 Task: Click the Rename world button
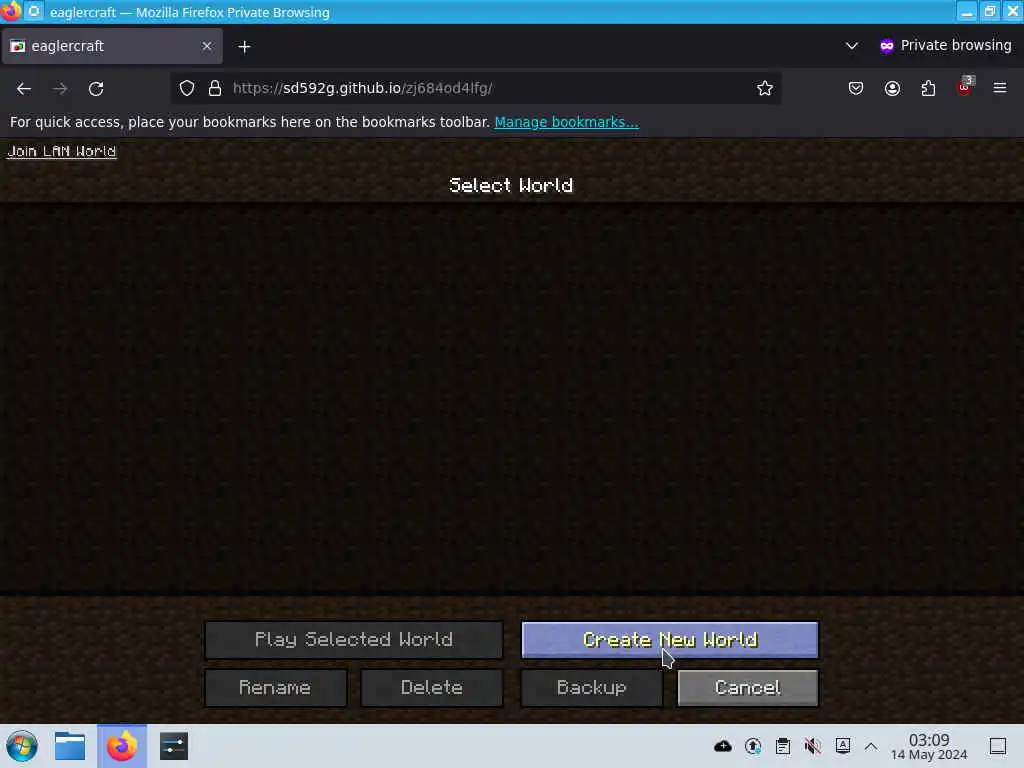(276, 688)
